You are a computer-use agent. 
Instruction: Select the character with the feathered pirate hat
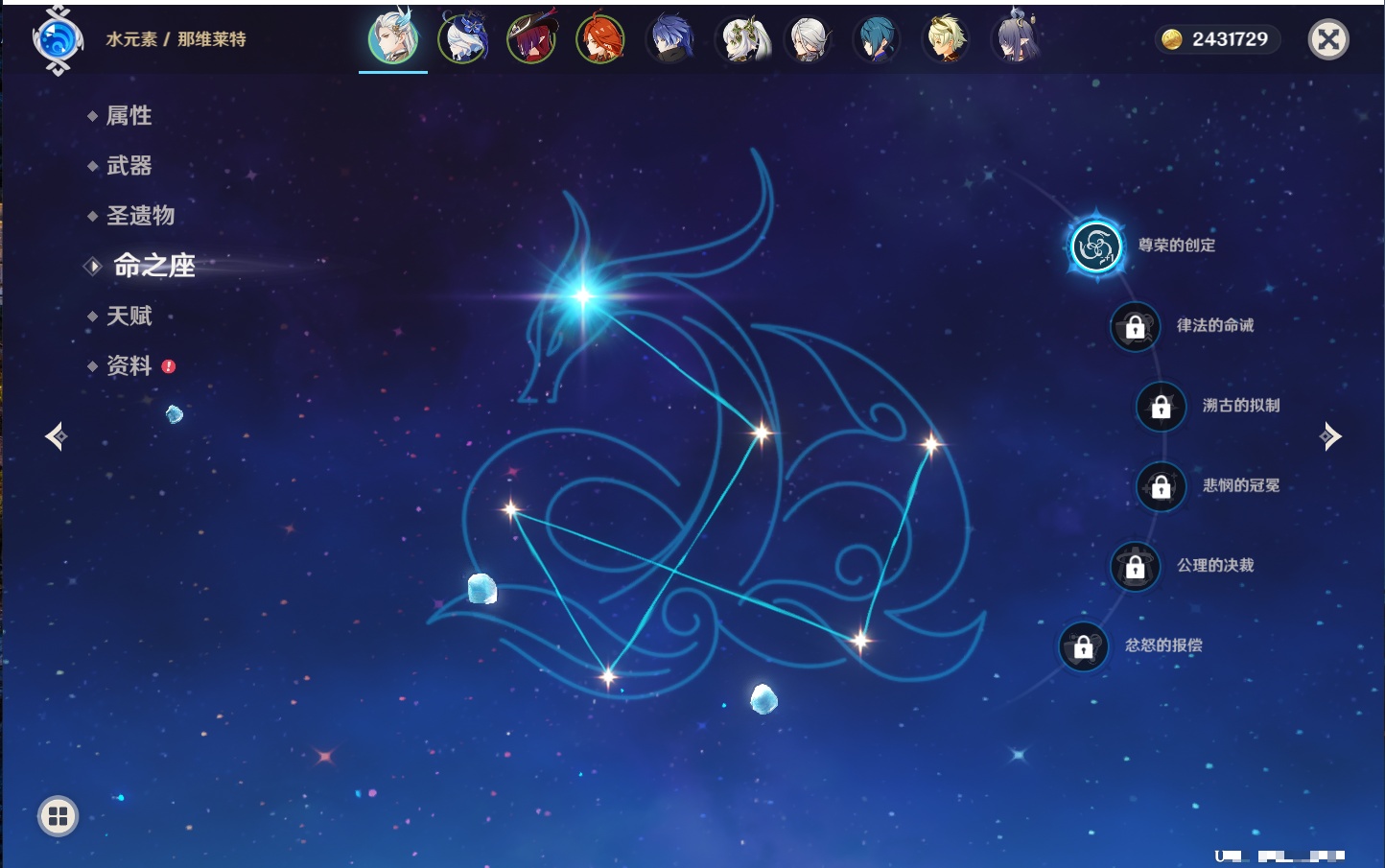click(531, 39)
